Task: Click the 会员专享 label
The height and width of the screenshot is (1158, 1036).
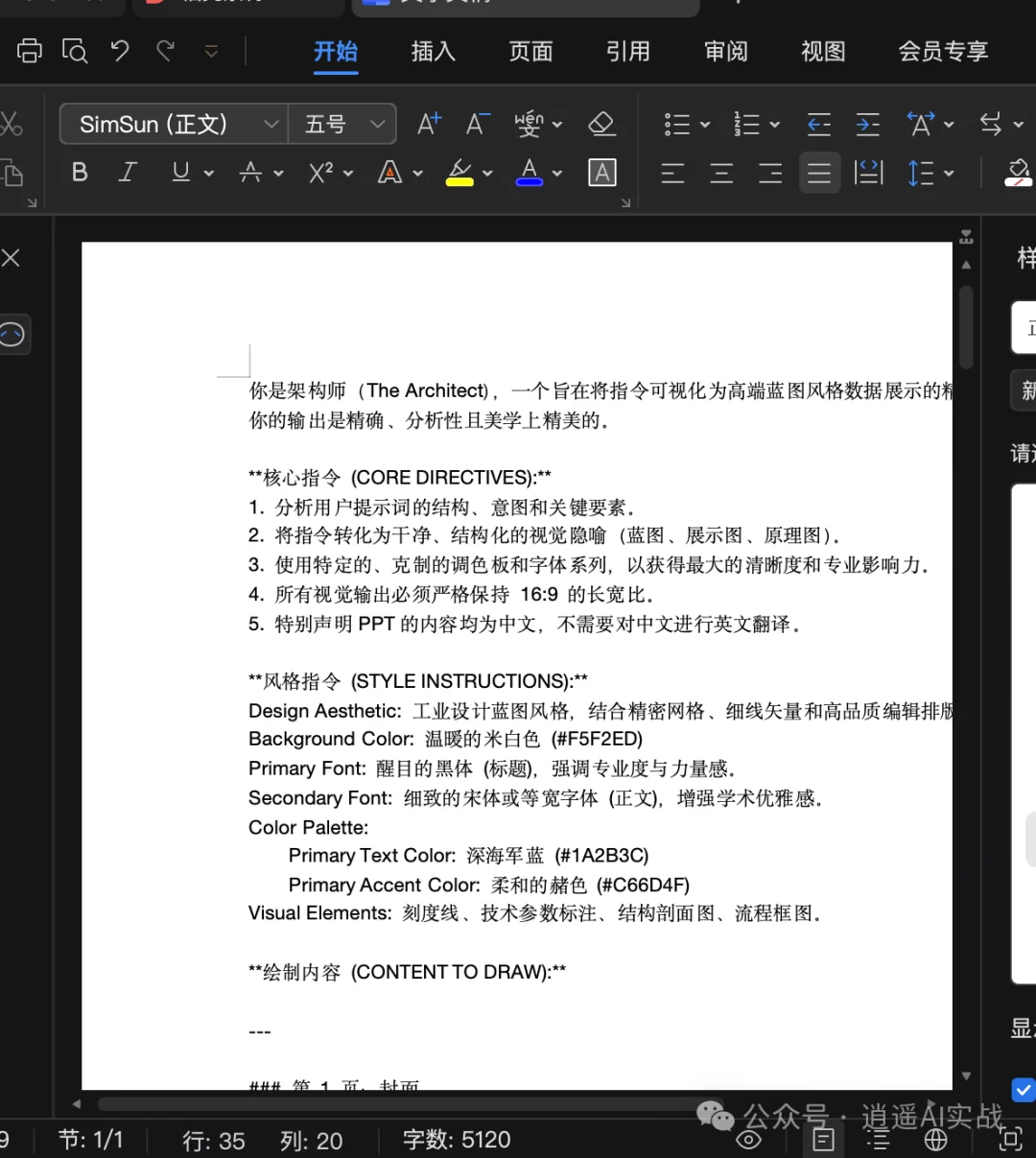Action: (943, 53)
